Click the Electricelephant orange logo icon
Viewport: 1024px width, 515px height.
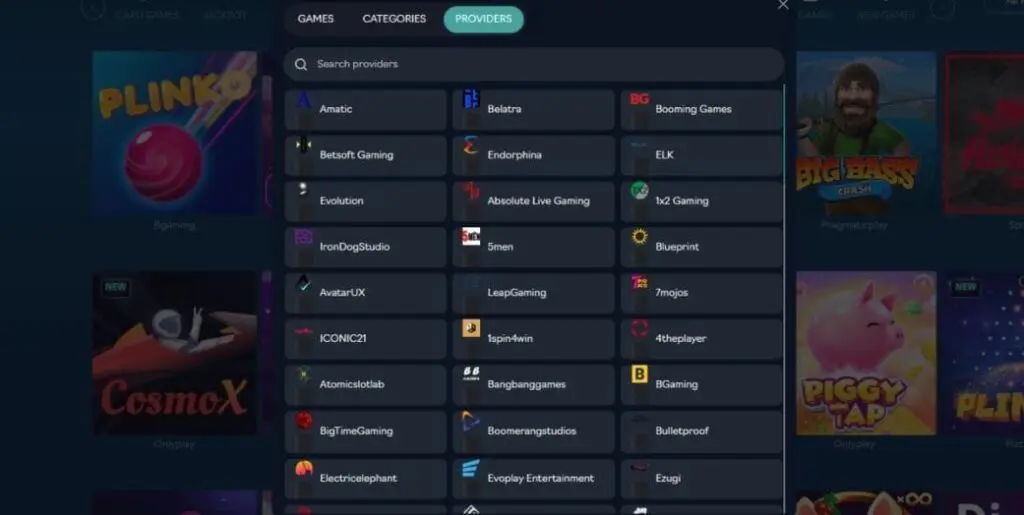pyautogui.click(x=304, y=468)
